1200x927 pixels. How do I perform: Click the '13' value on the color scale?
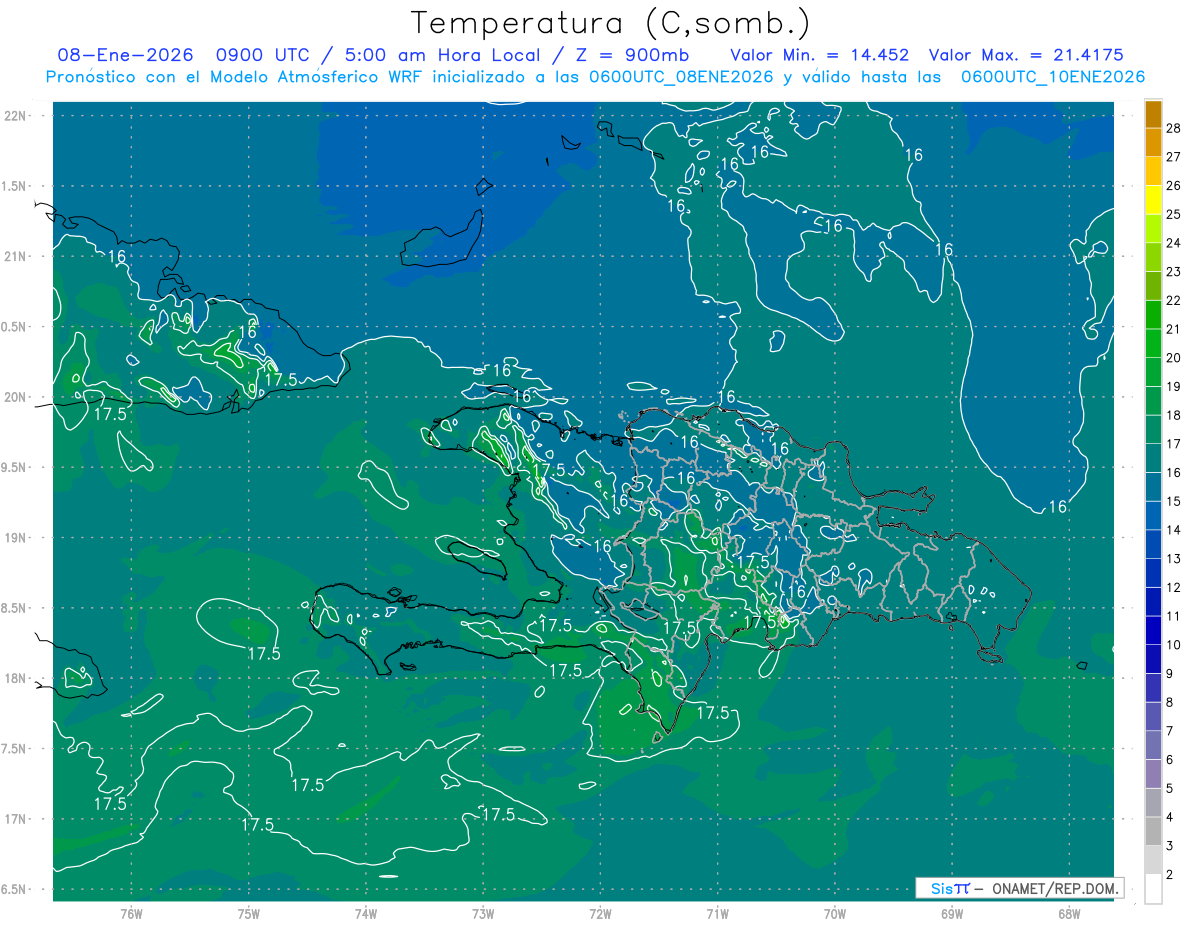click(x=1174, y=558)
